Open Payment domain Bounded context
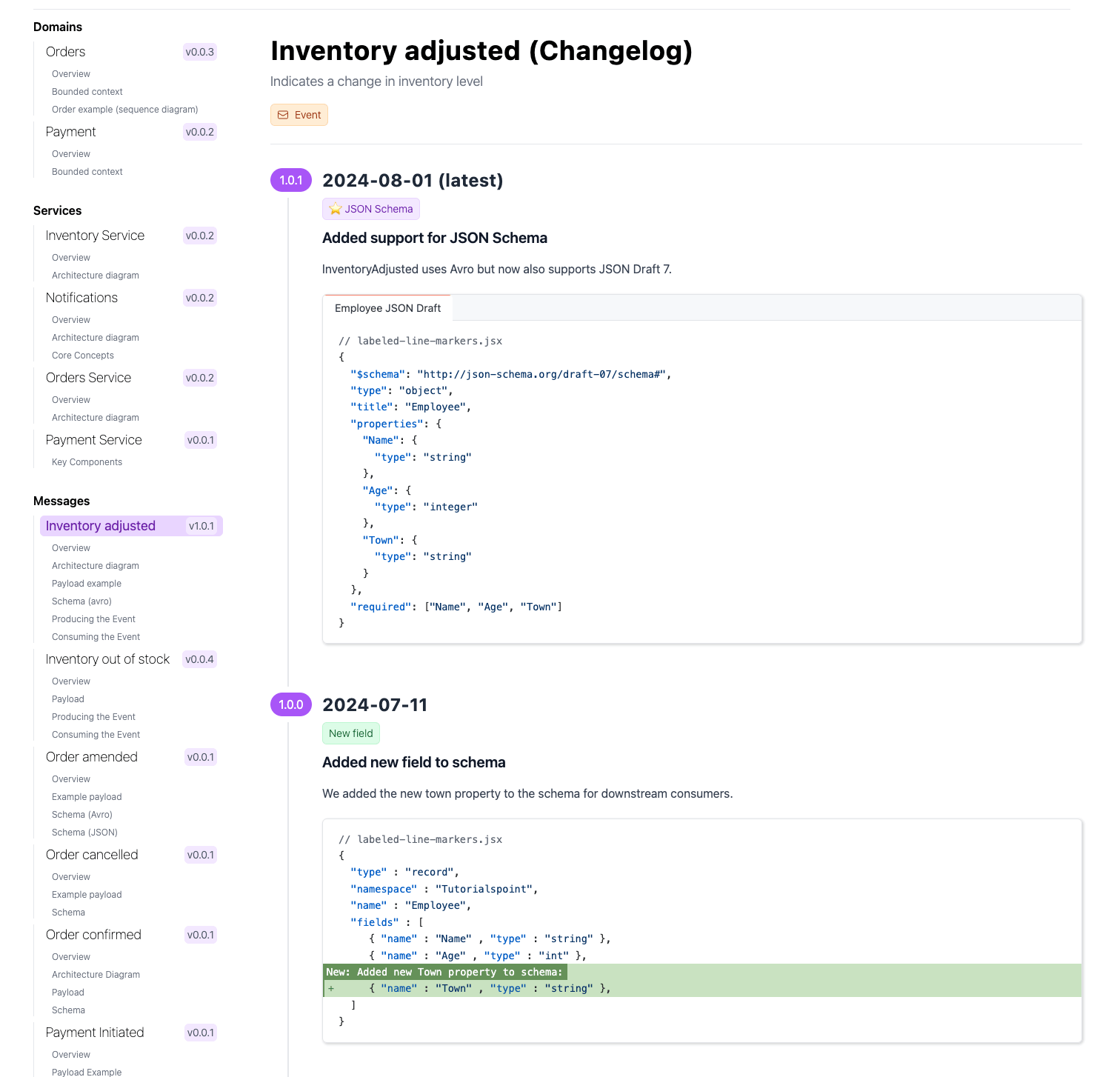The image size is (1120, 1077). coord(87,172)
